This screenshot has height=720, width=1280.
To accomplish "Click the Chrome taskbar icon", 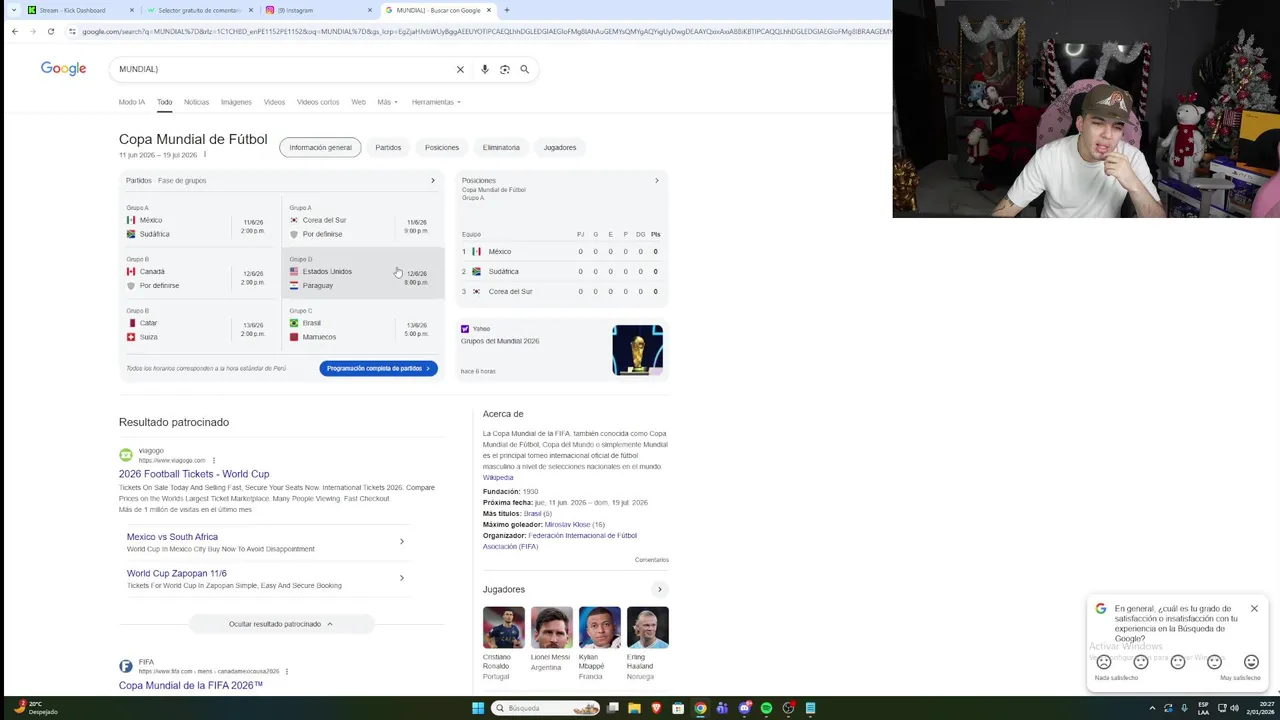I will pyautogui.click(x=700, y=708).
